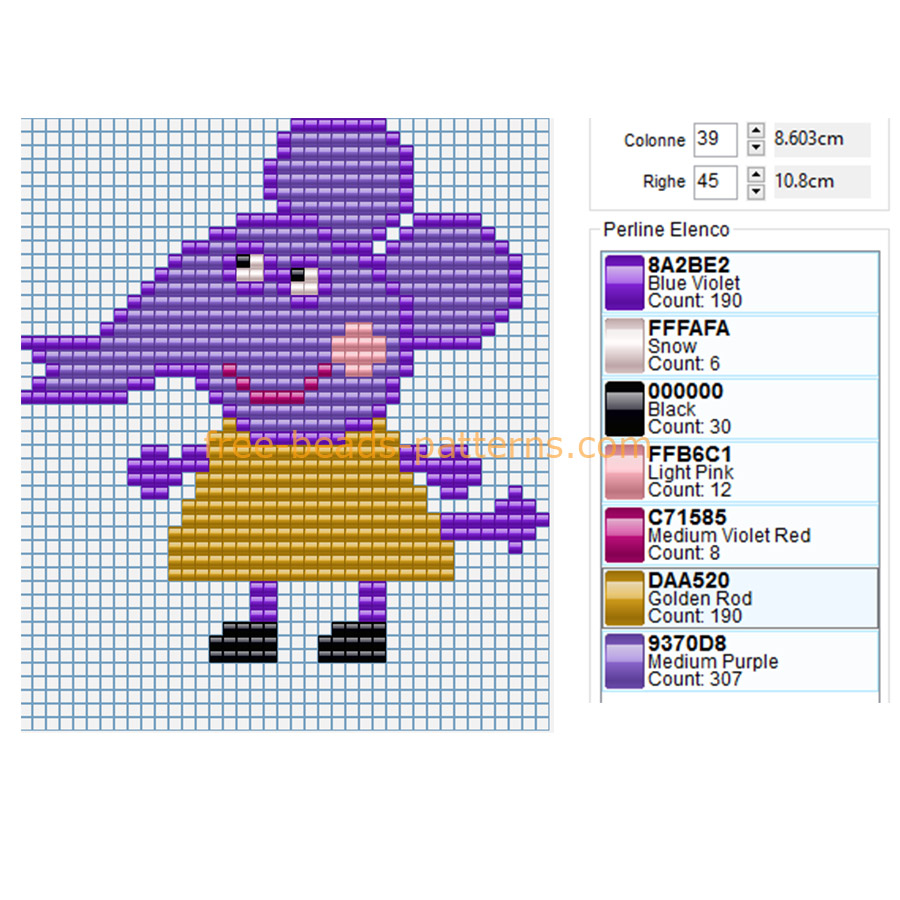The image size is (900, 900).
Task: Click the pink cheek patch in the bead pattern
Action: 359,349
